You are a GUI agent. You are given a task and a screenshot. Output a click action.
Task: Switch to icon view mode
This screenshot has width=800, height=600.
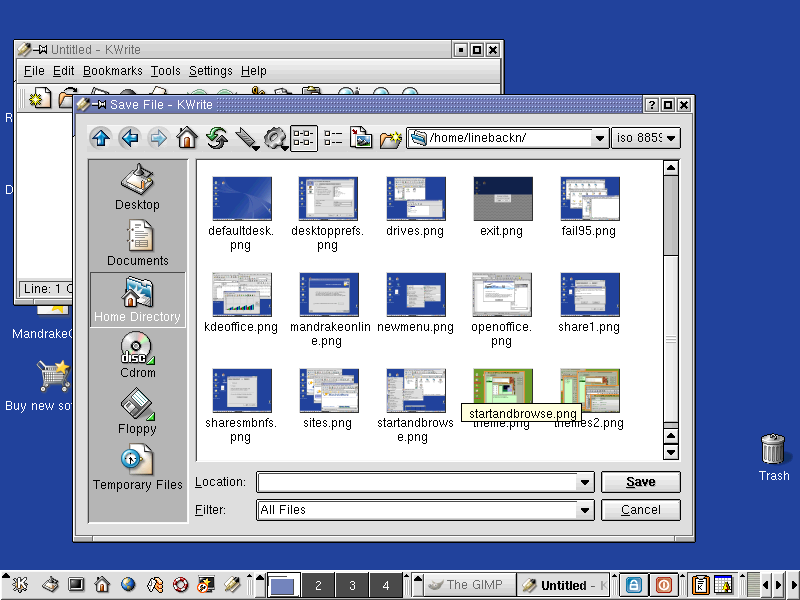pyautogui.click(x=304, y=138)
